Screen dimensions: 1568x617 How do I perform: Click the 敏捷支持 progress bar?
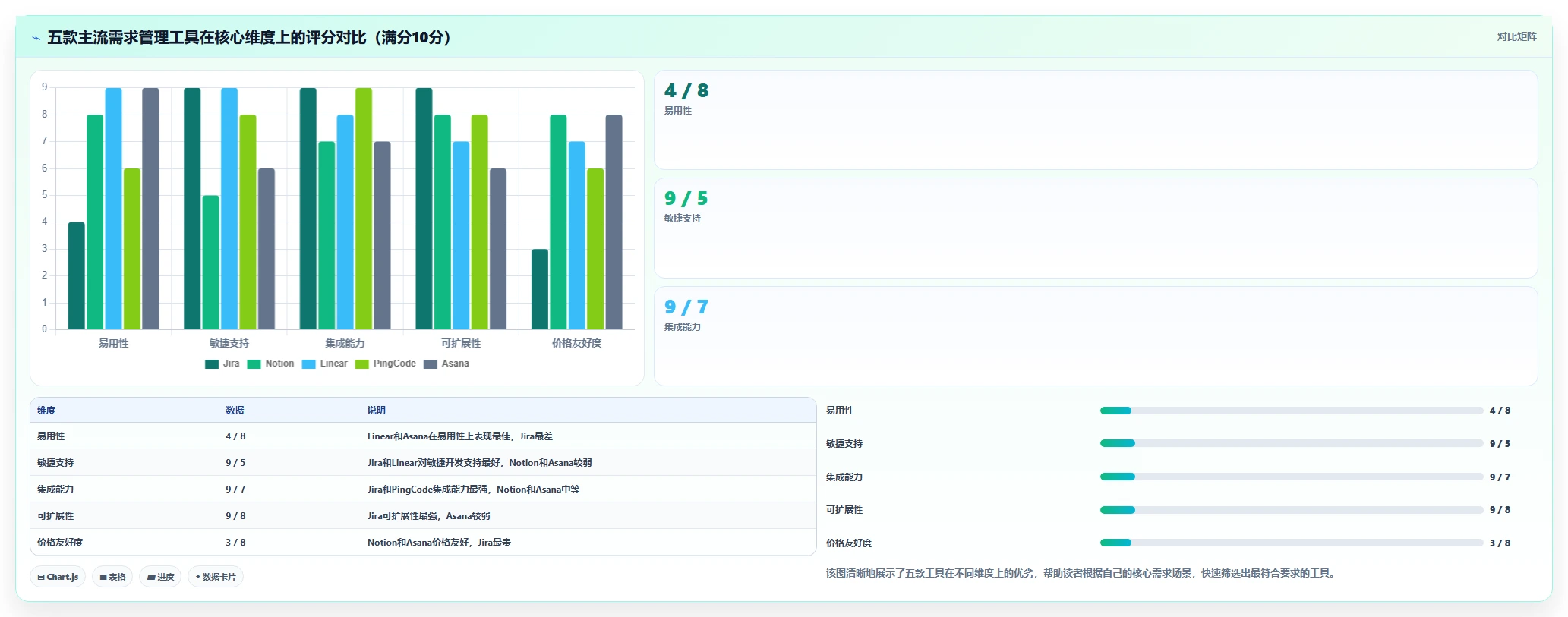click(1291, 443)
